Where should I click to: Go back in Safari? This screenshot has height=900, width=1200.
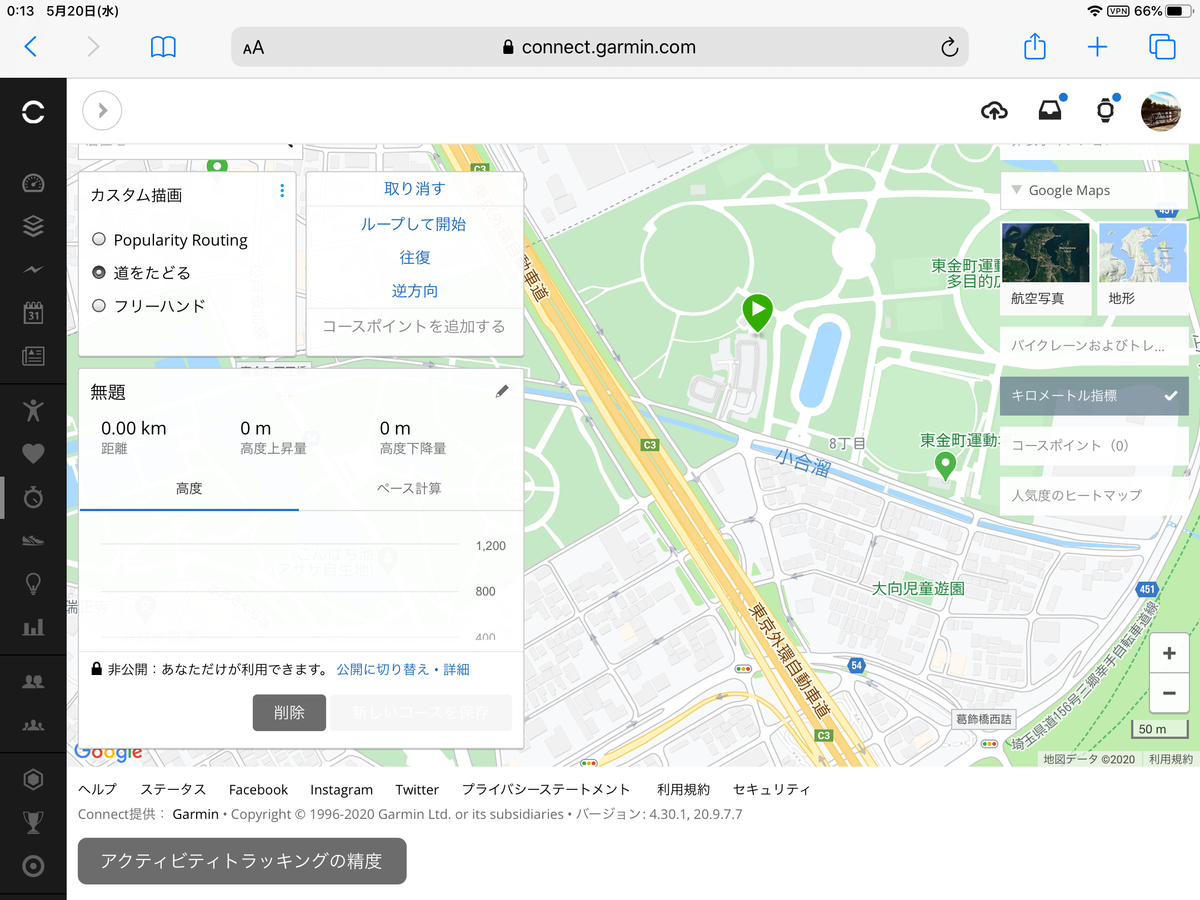[x=30, y=46]
